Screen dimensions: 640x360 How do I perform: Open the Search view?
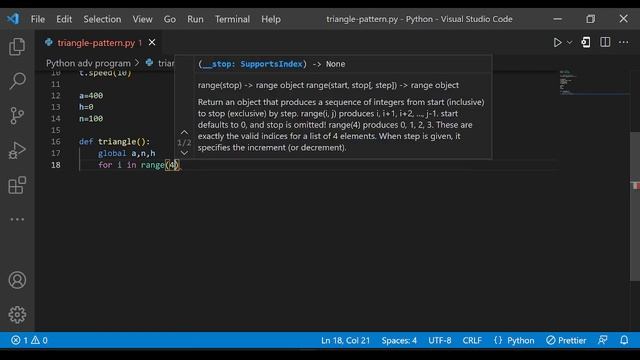(x=17, y=81)
